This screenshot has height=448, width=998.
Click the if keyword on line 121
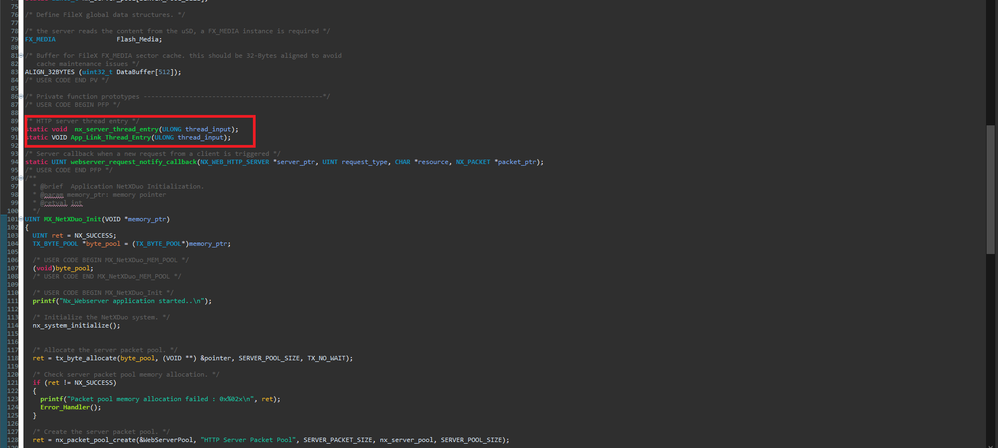tap(36, 382)
